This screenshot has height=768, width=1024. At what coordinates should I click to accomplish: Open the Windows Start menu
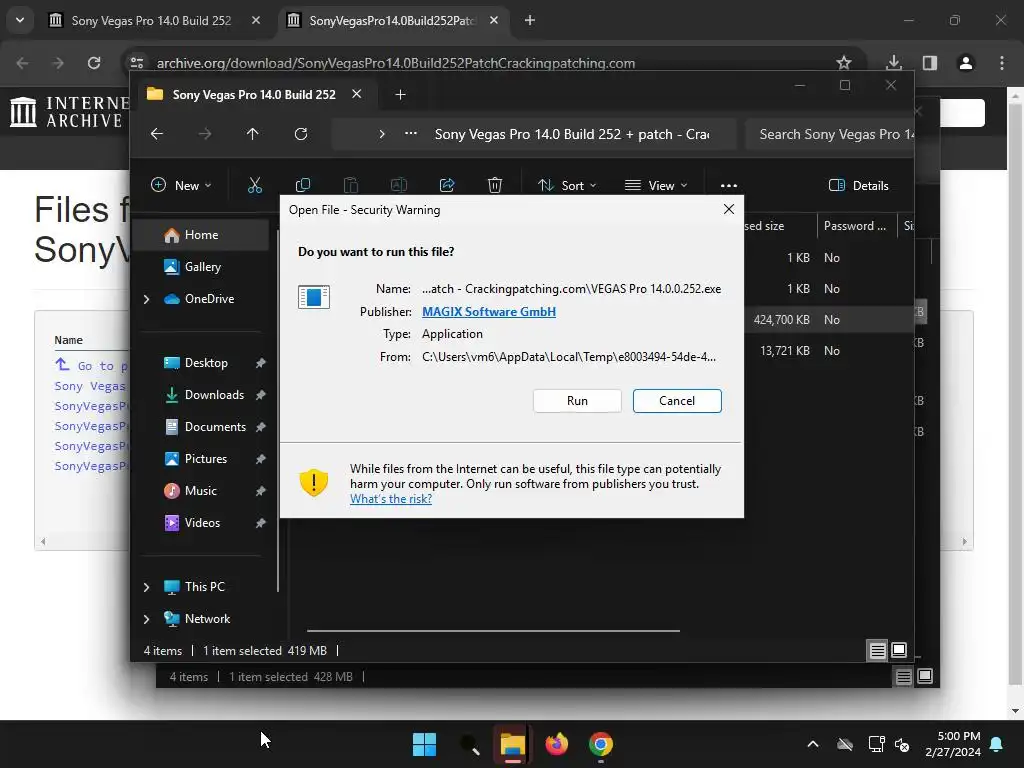424,744
